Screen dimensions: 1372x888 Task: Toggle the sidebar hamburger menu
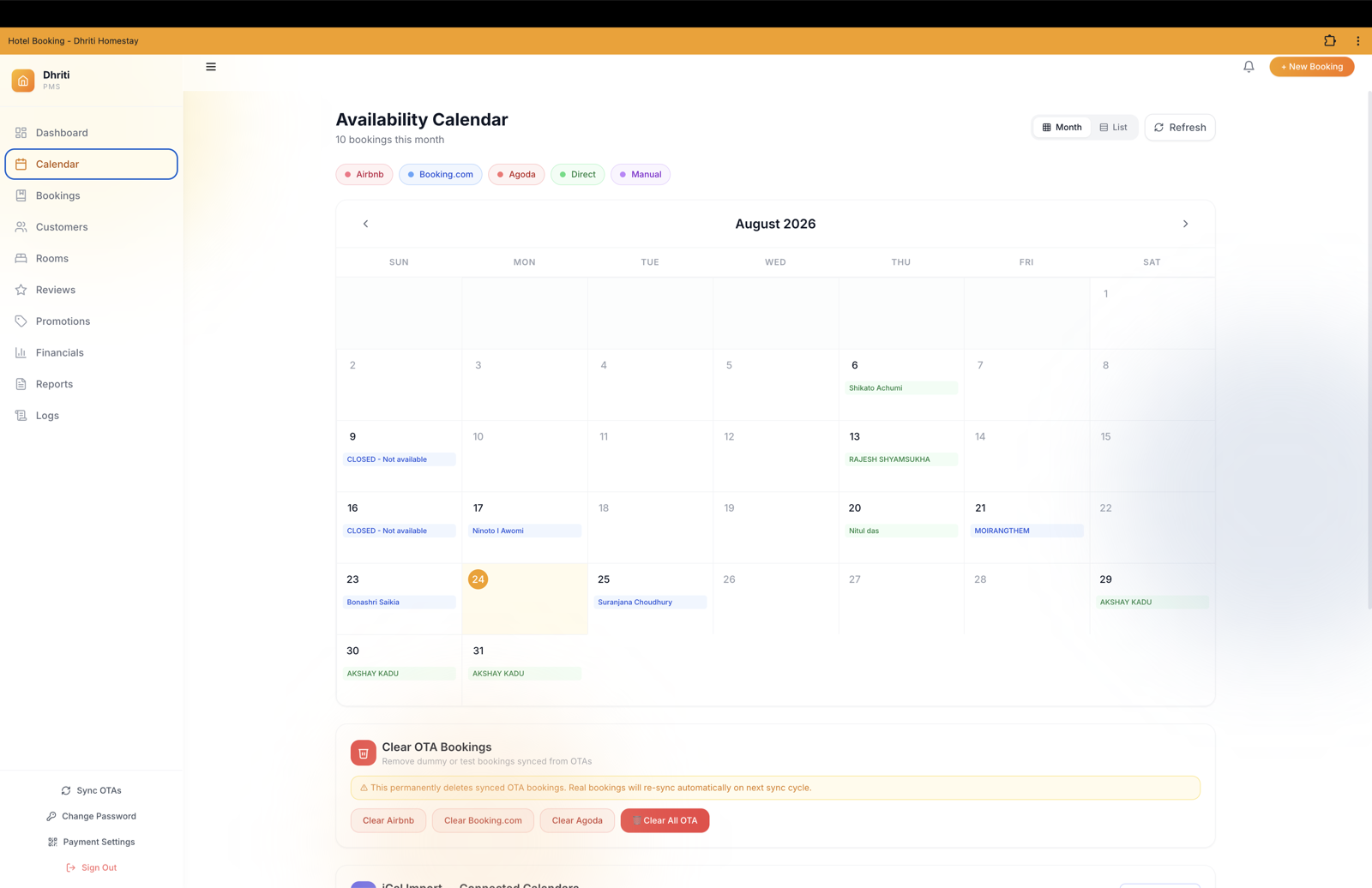click(x=211, y=67)
